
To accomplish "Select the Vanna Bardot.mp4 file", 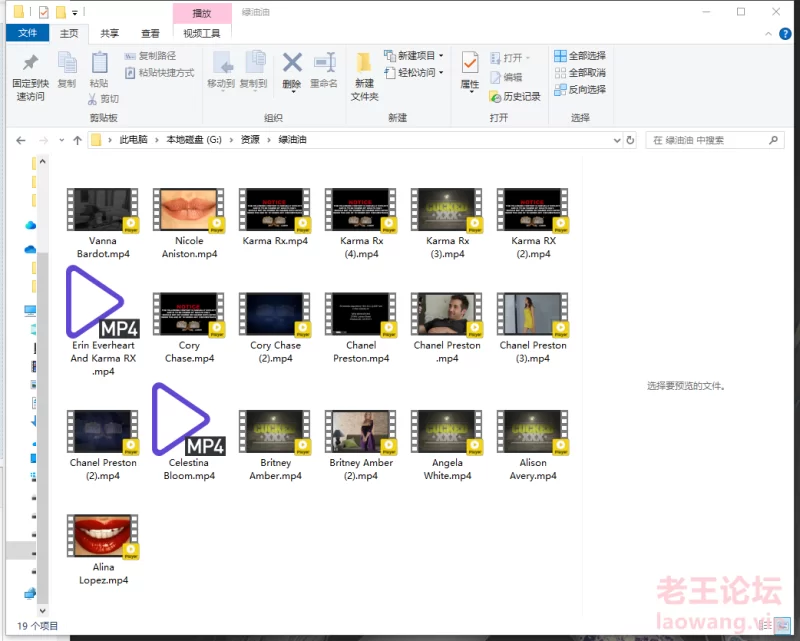I will [x=103, y=224].
